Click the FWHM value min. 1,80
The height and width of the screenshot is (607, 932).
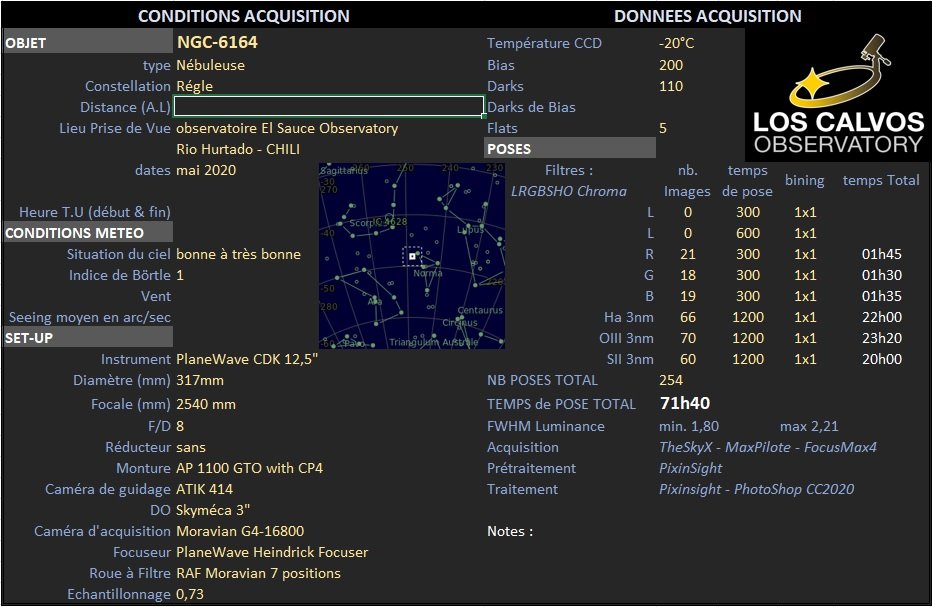click(689, 426)
